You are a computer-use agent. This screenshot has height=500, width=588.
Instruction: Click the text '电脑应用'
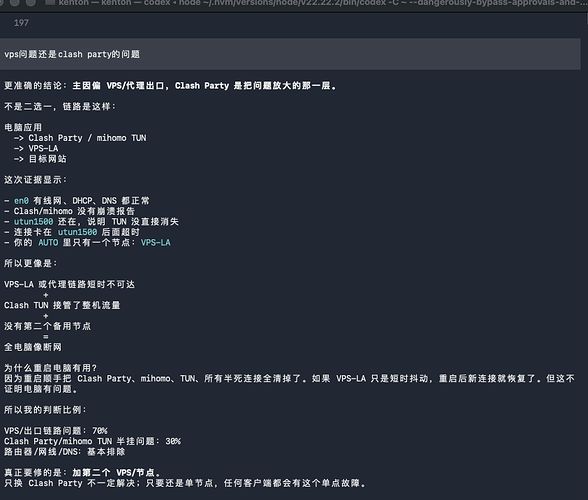(23, 128)
